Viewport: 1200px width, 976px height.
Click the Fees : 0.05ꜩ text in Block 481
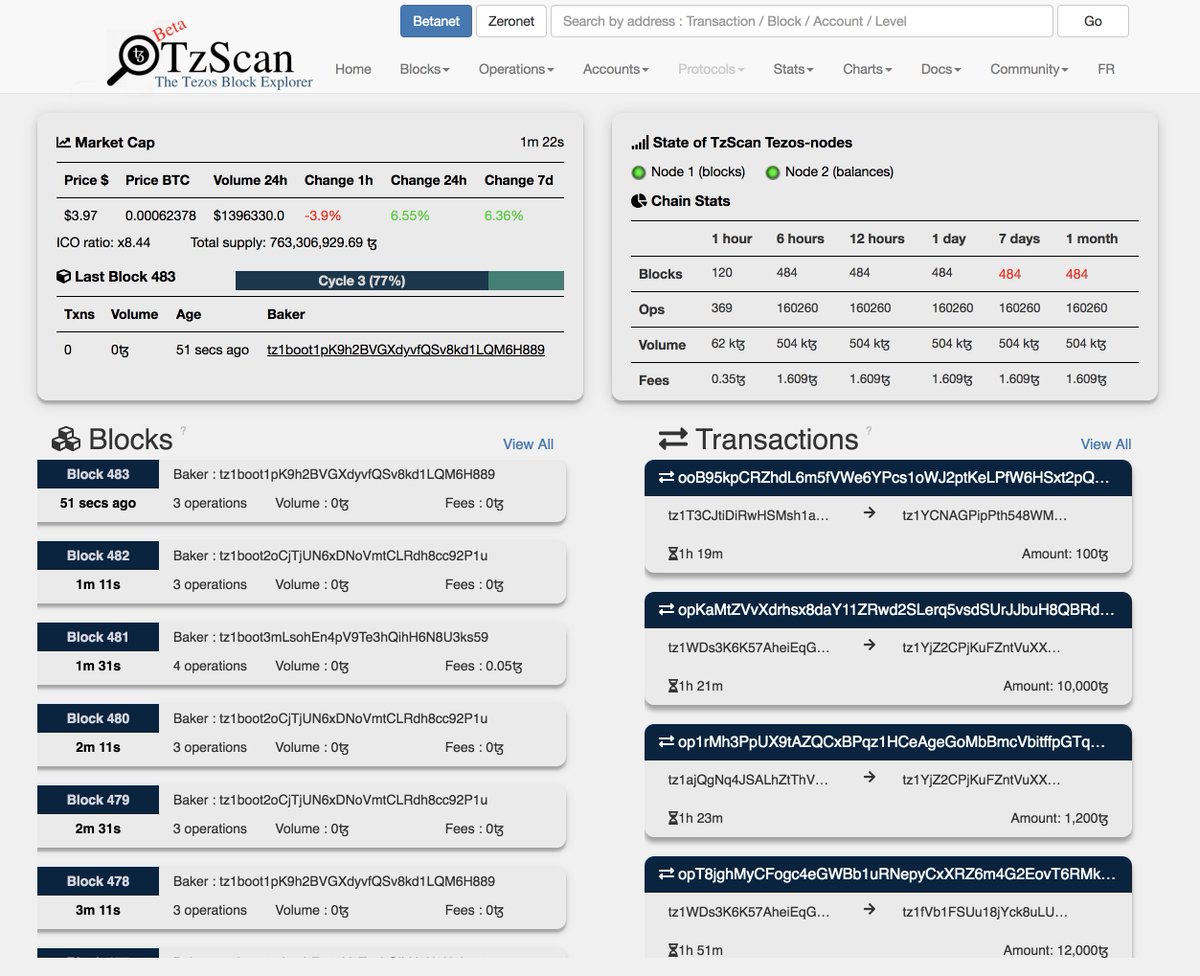click(484, 666)
